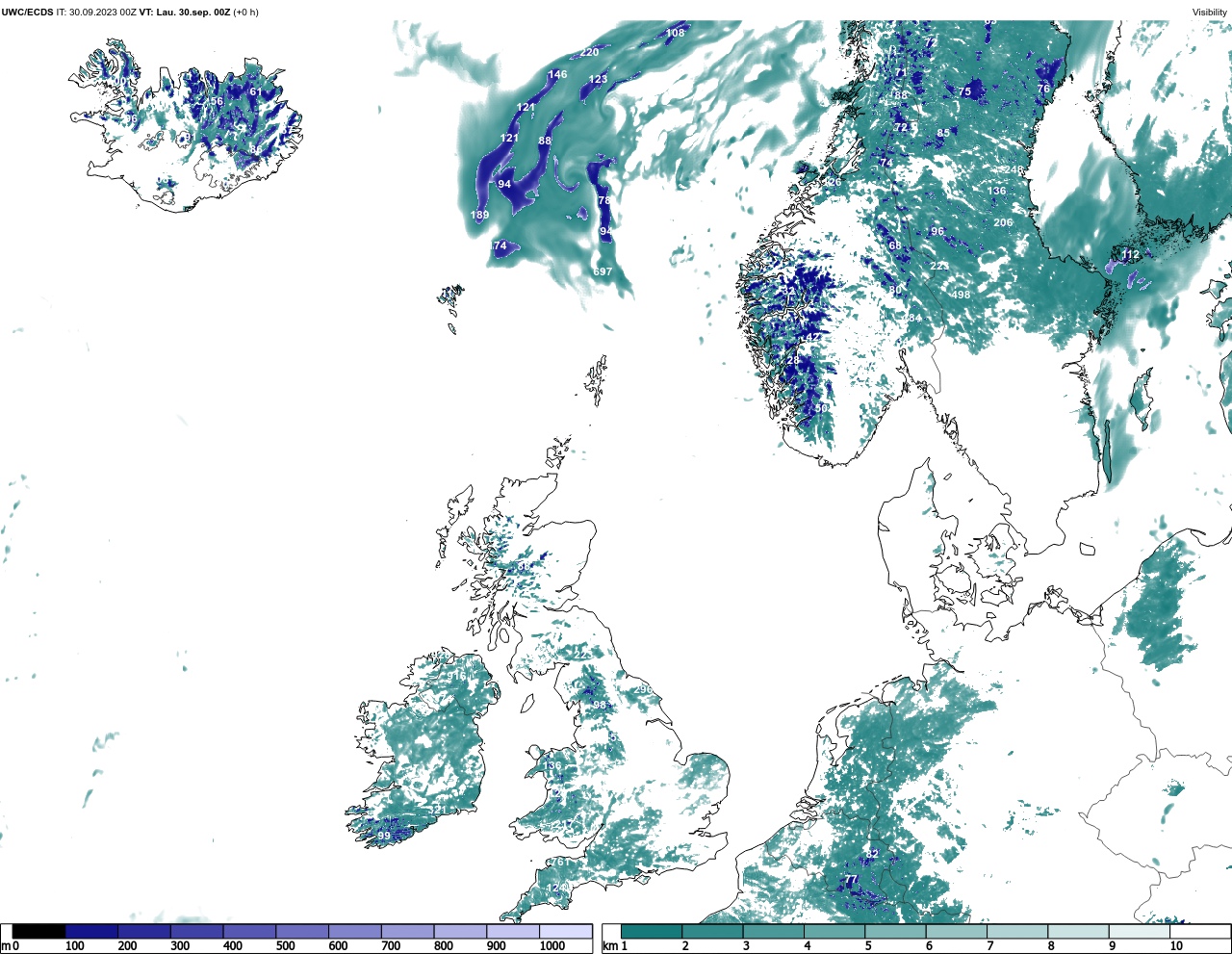Click the visibility value 112 over Finland

coord(1130,255)
